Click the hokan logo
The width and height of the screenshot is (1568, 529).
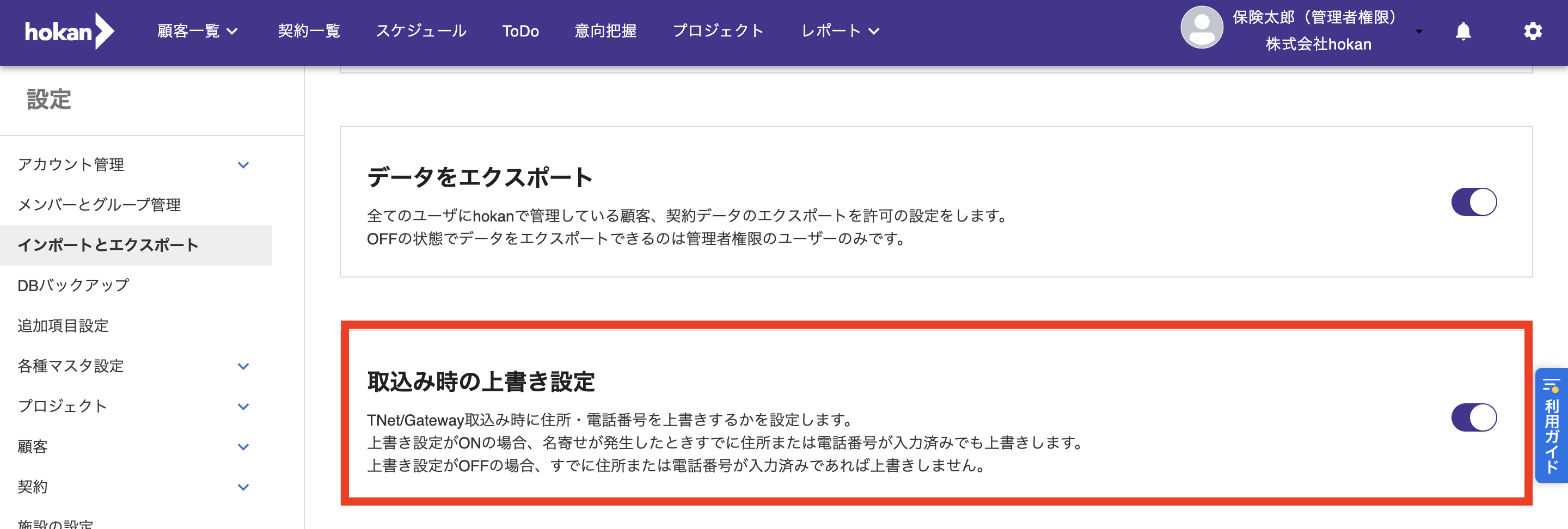click(x=69, y=31)
